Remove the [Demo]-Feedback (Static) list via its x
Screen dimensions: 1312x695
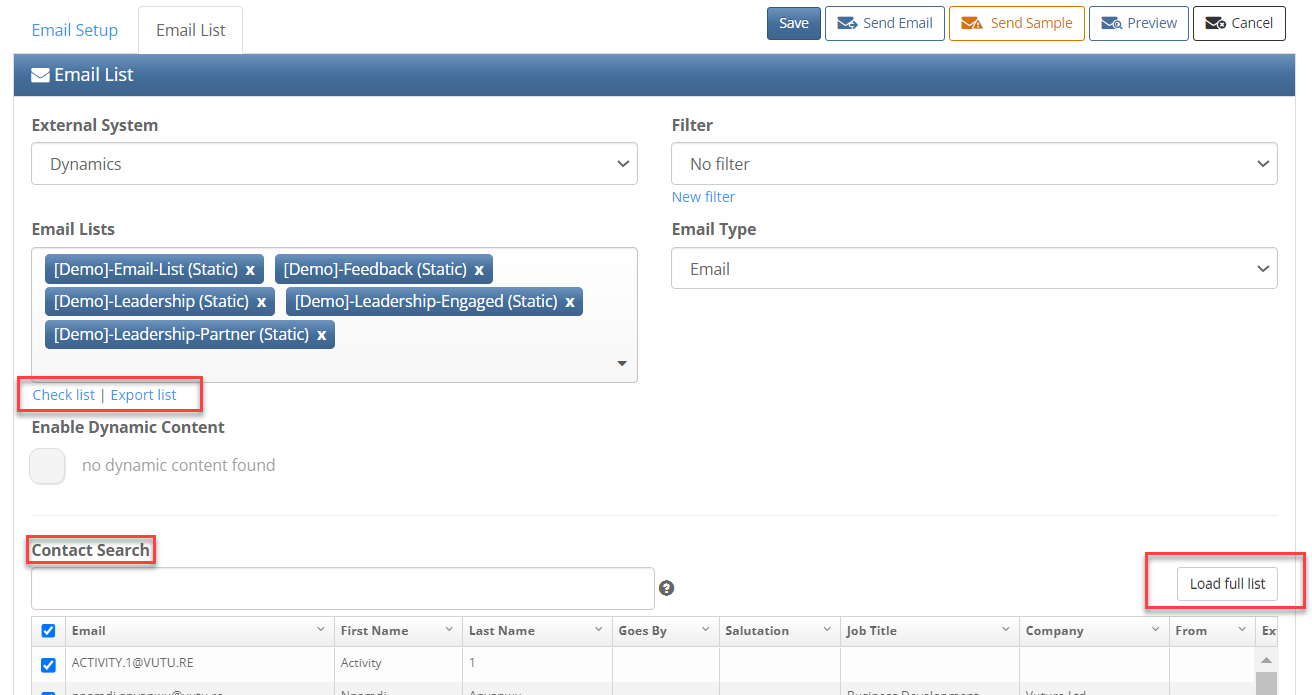tap(478, 268)
